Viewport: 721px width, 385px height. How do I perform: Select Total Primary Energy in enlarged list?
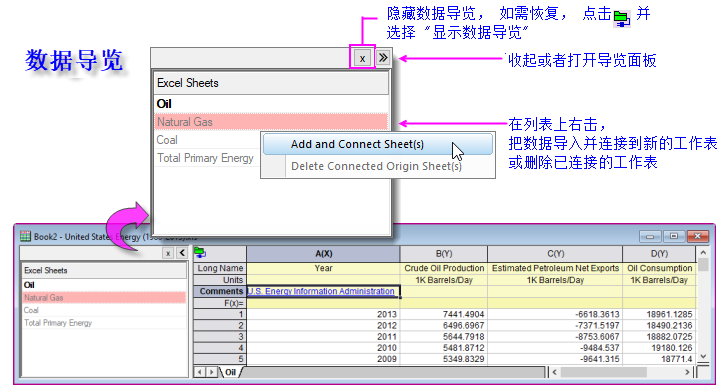(207, 158)
